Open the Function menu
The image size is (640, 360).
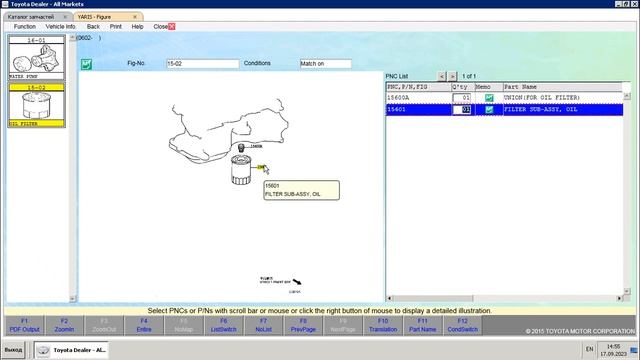(25, 27)
